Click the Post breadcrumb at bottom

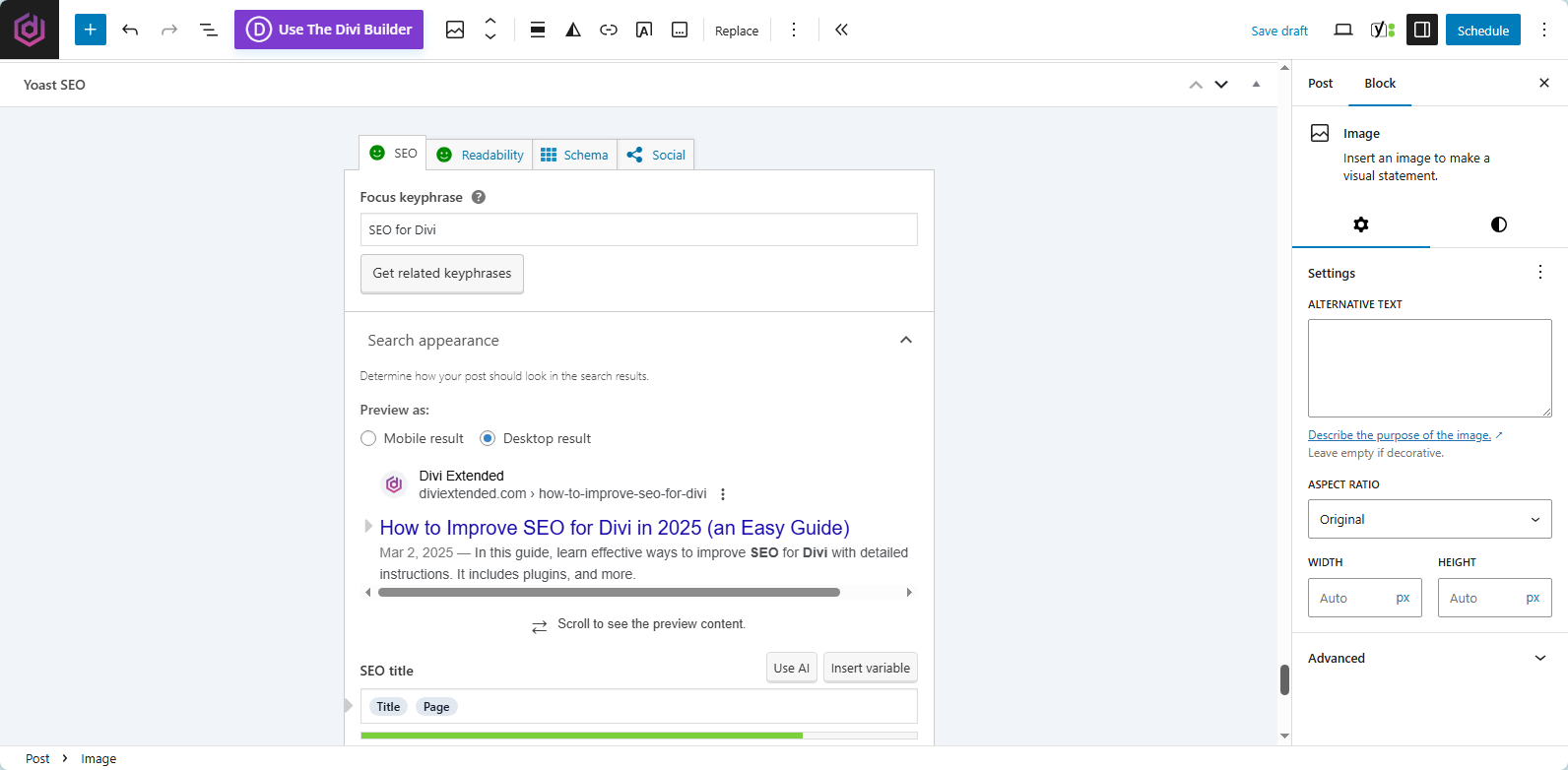click(x=37, y=758)
